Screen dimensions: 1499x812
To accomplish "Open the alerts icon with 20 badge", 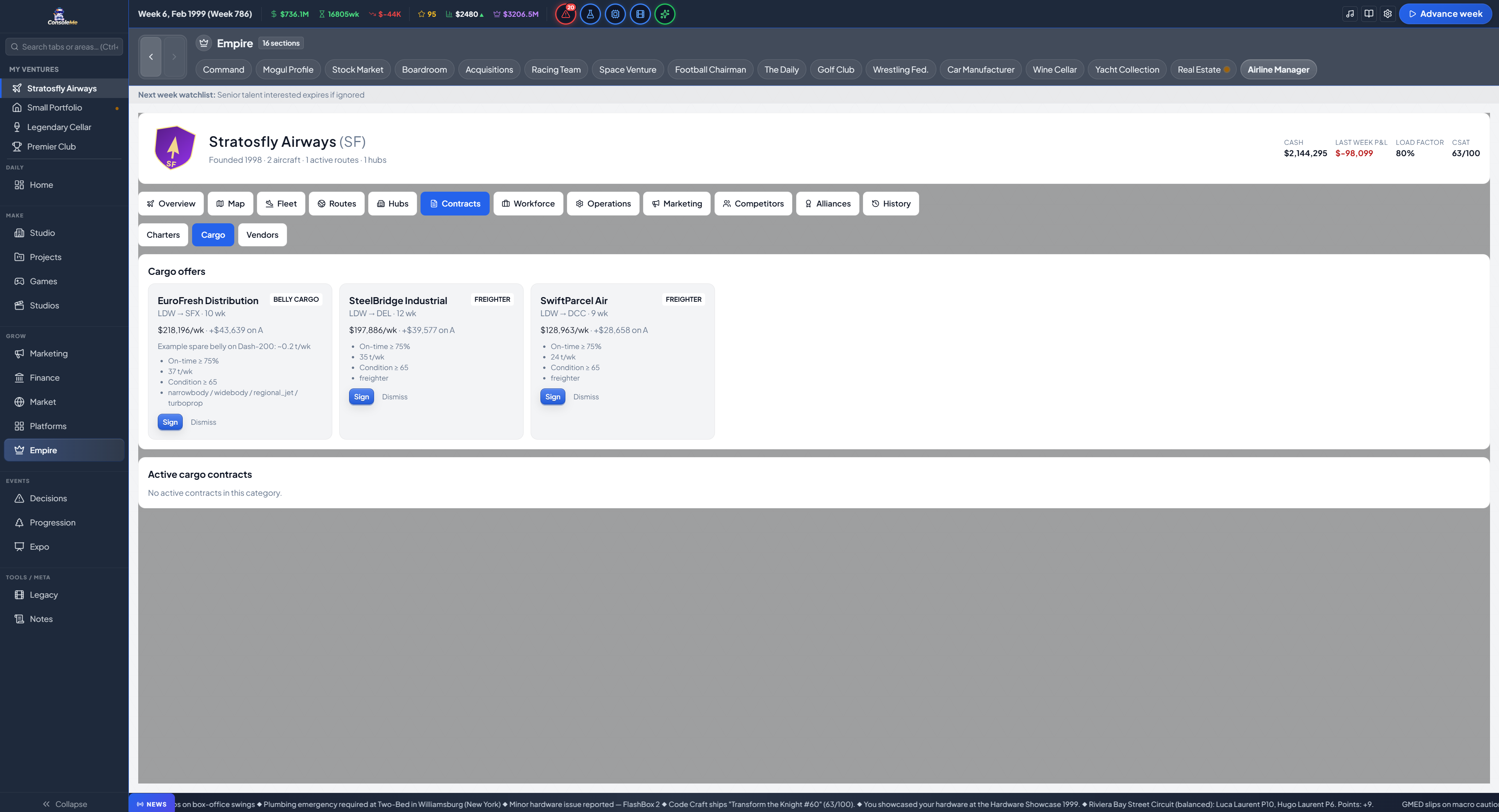I will point(566,14).
